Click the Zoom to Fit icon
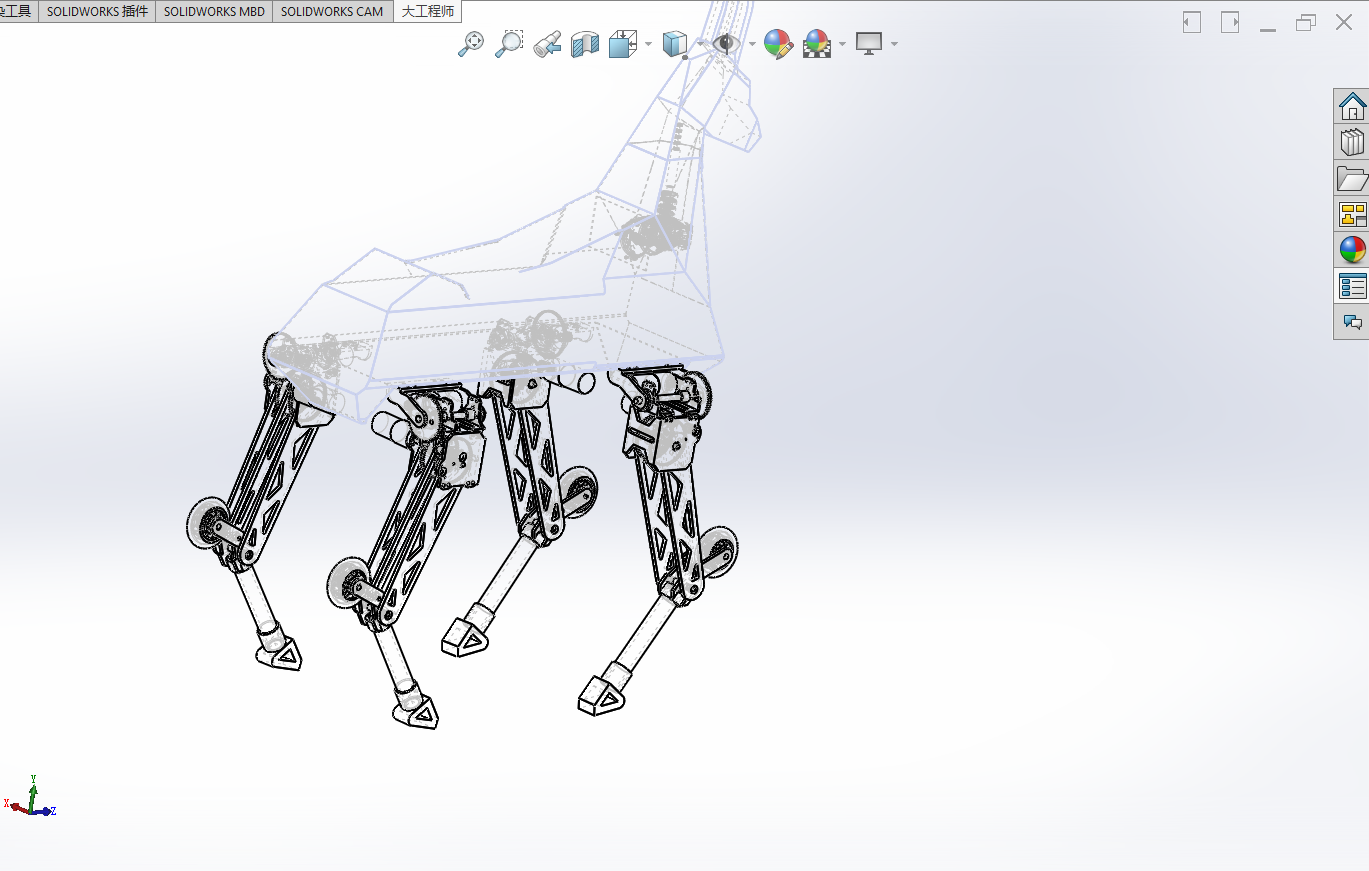The width and height of the screenshot is (1369, 871). click(x=471, y=43)
